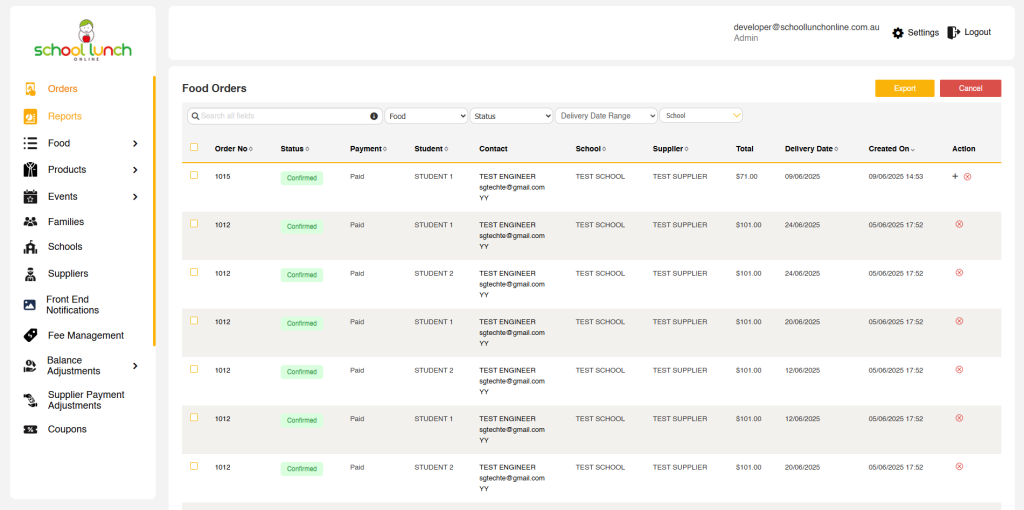Sort by Created On column
The image size is (1024, 510).
click(x=891, y=149)
